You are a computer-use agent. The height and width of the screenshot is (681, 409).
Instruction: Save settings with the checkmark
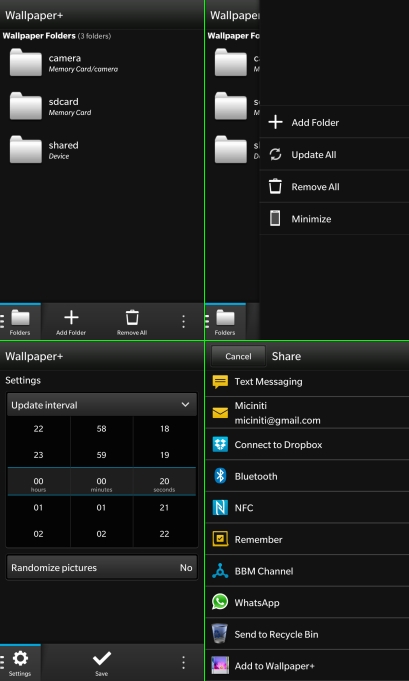pyautogui.click(x=102, y=663)
